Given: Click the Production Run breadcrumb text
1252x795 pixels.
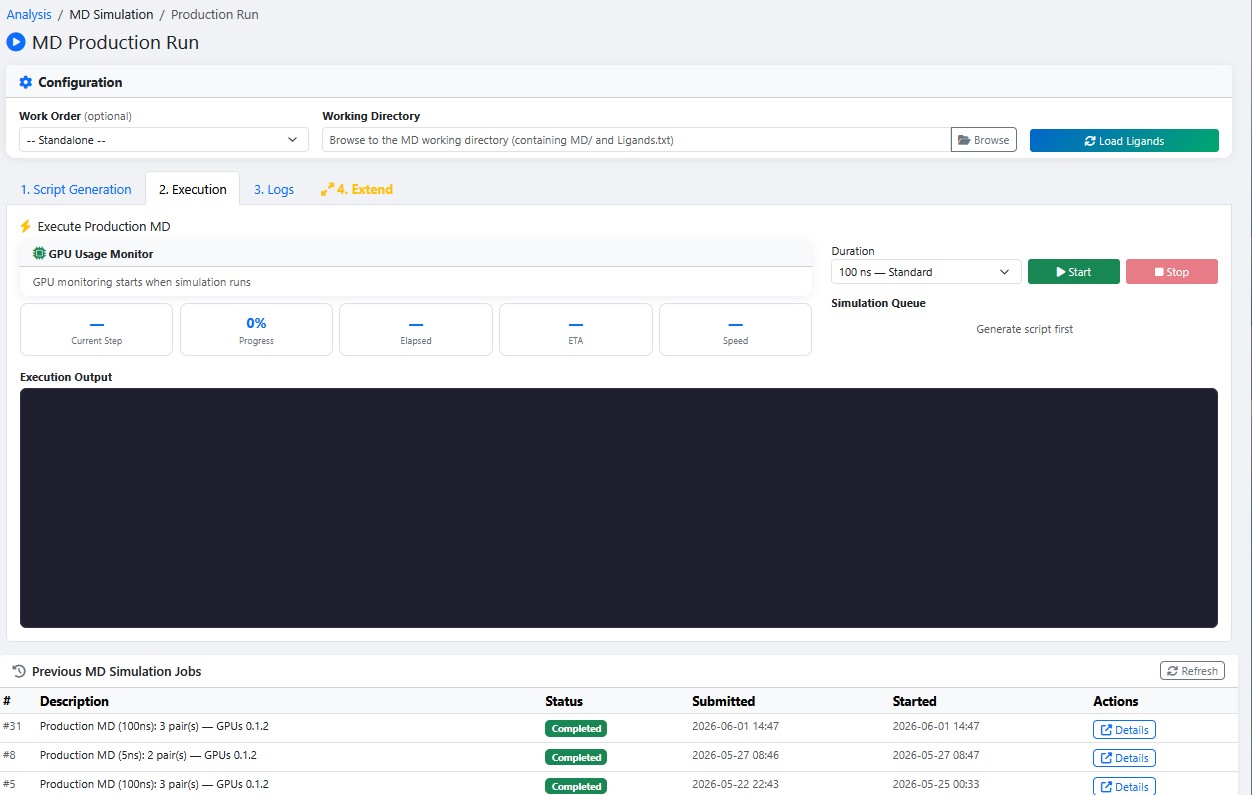Looking at the screenshot, I should tap(215, 15).
